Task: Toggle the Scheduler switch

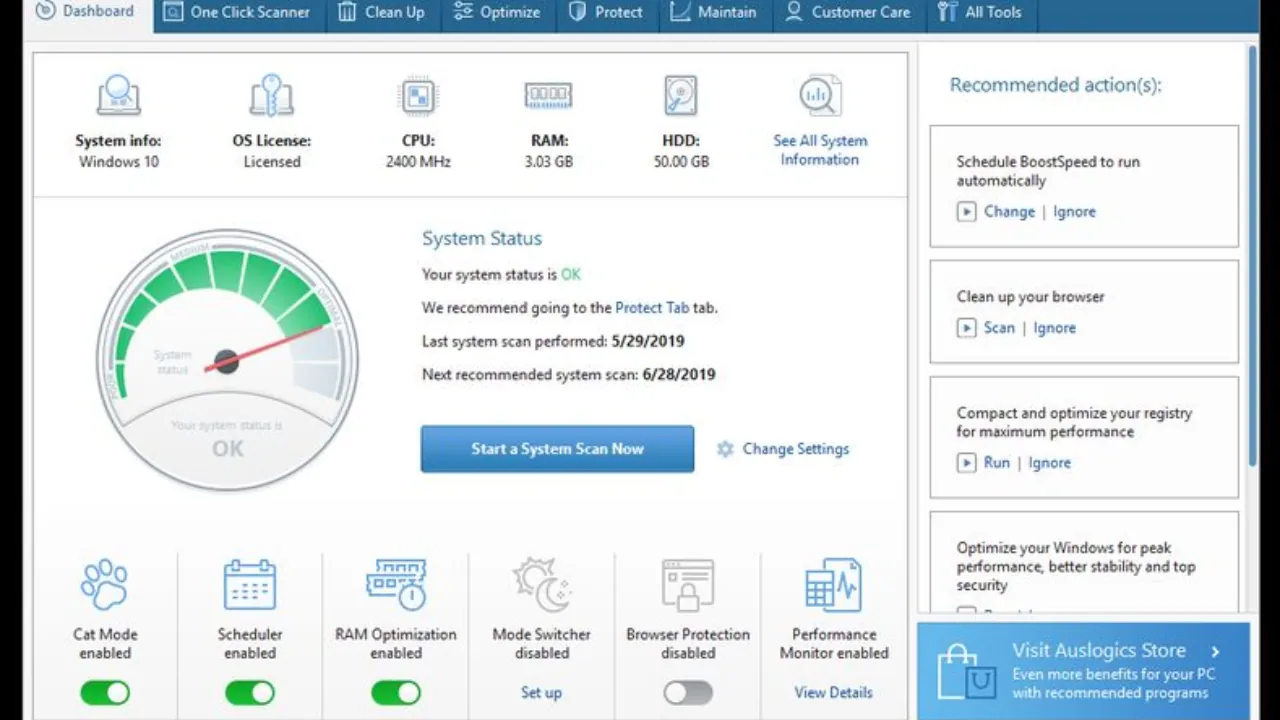Action: [x=250, y=692]
